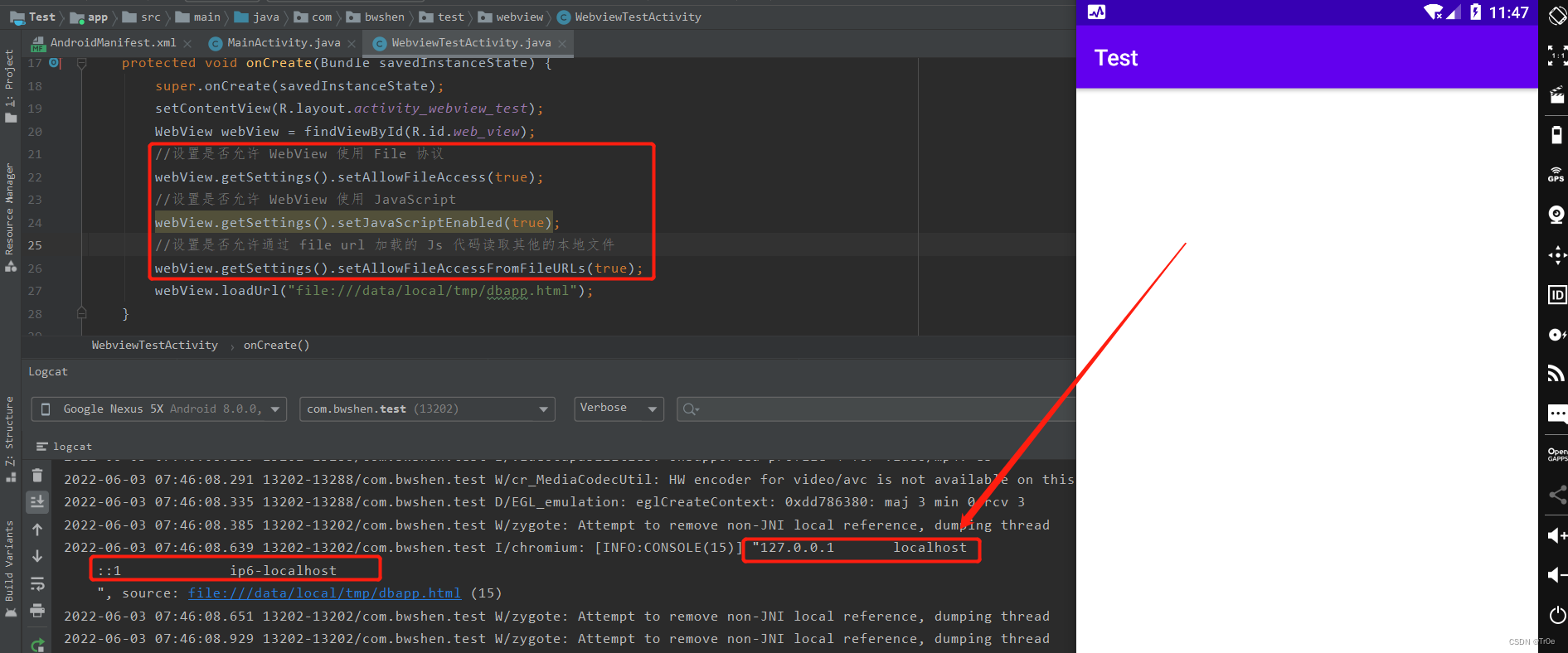Click the down arrow in logcat toolbar
This screenshot has height=653, width=1568.
(37, 556)
